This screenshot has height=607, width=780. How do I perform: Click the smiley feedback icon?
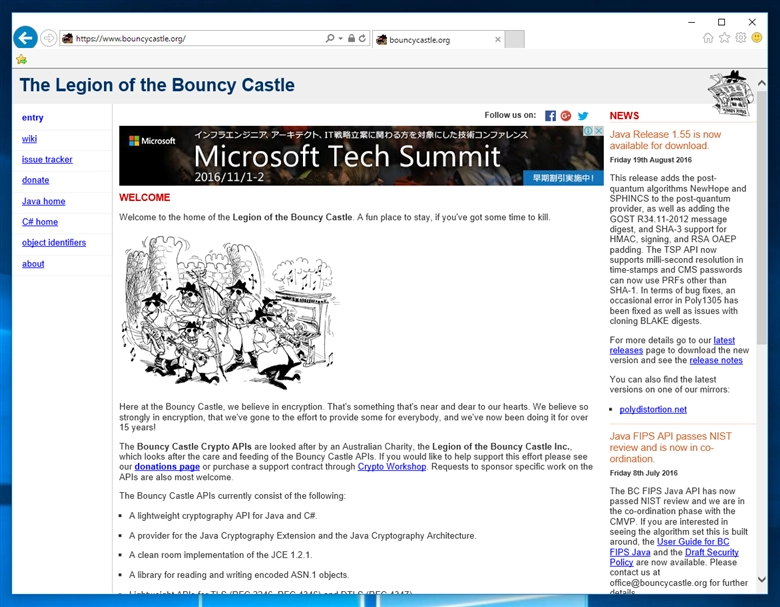(757, 38)
